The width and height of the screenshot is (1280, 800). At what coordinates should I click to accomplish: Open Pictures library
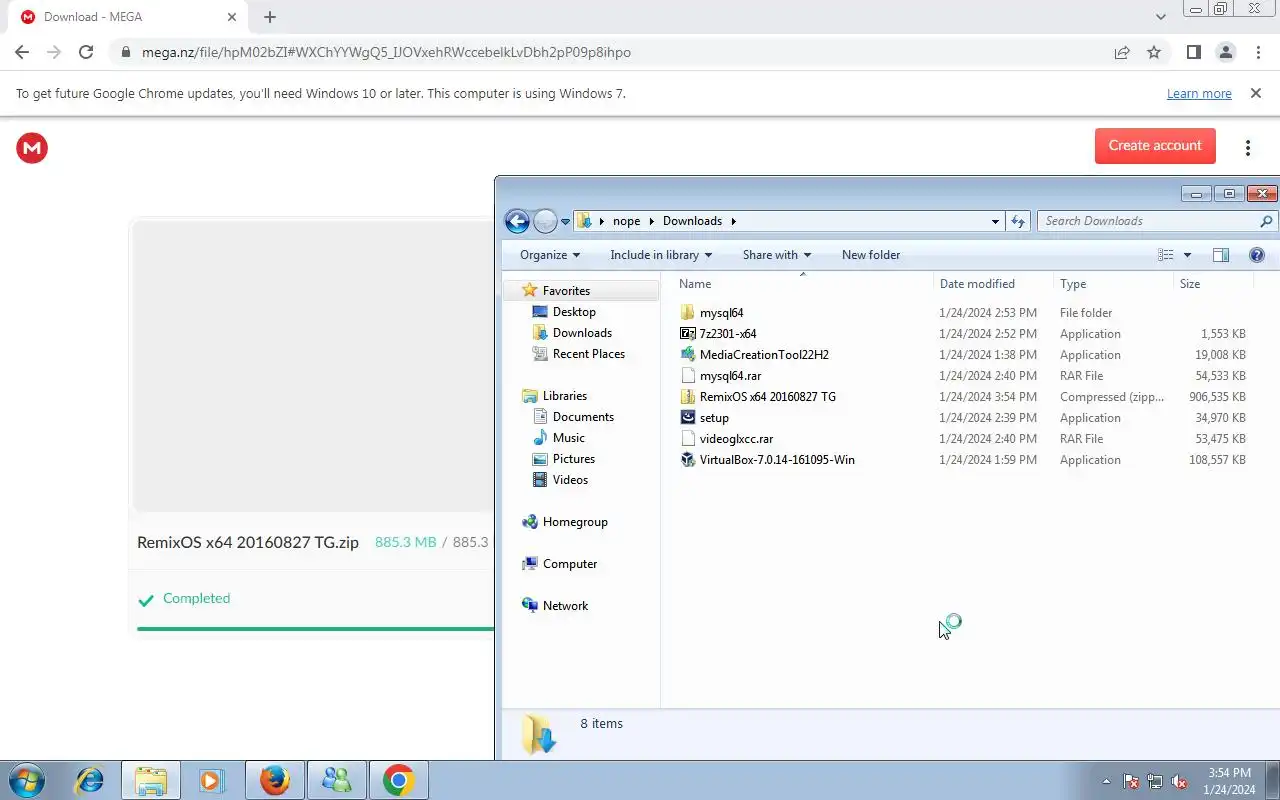[573, 459]
